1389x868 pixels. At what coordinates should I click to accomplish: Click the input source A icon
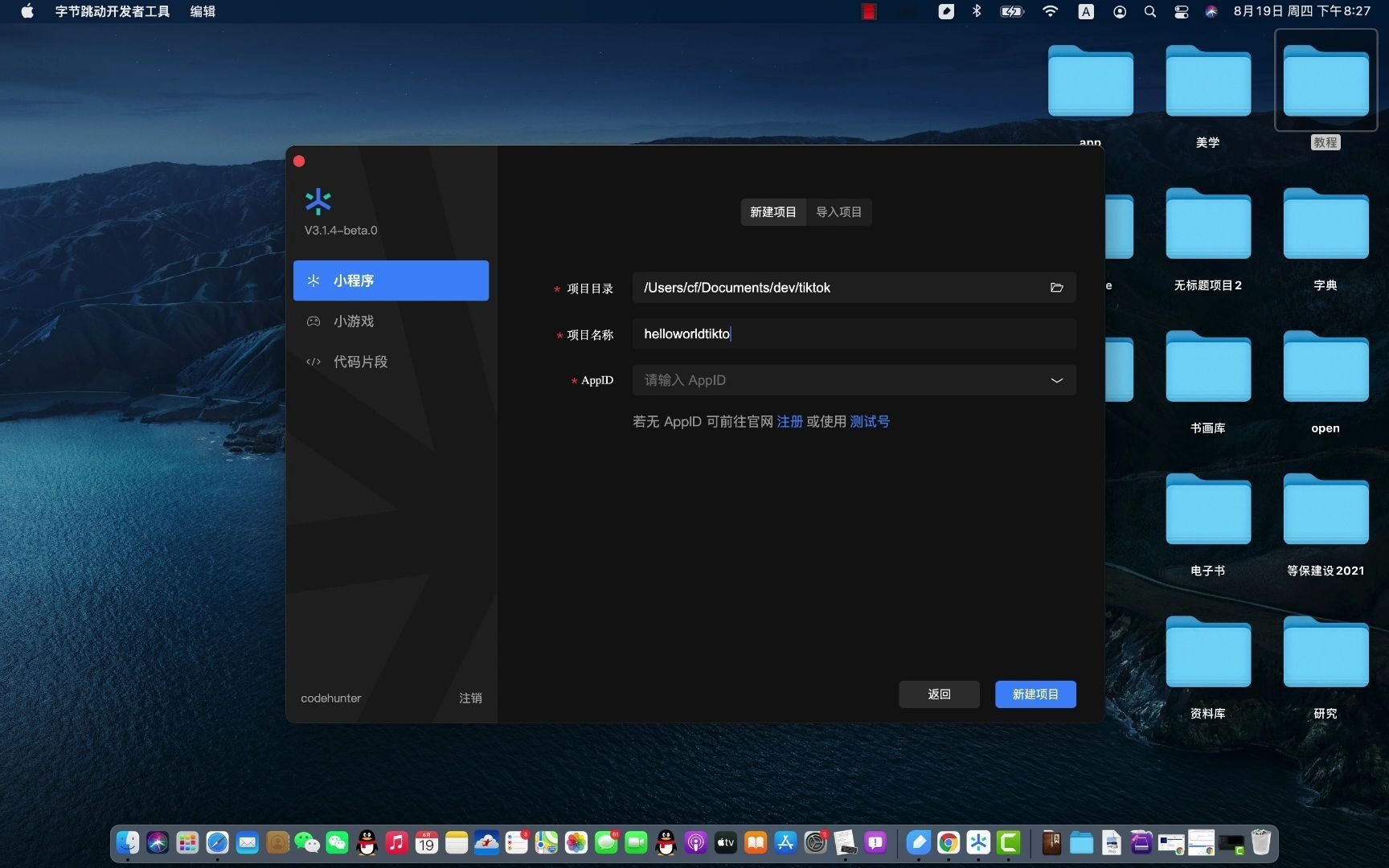[x=1086, y=11]
